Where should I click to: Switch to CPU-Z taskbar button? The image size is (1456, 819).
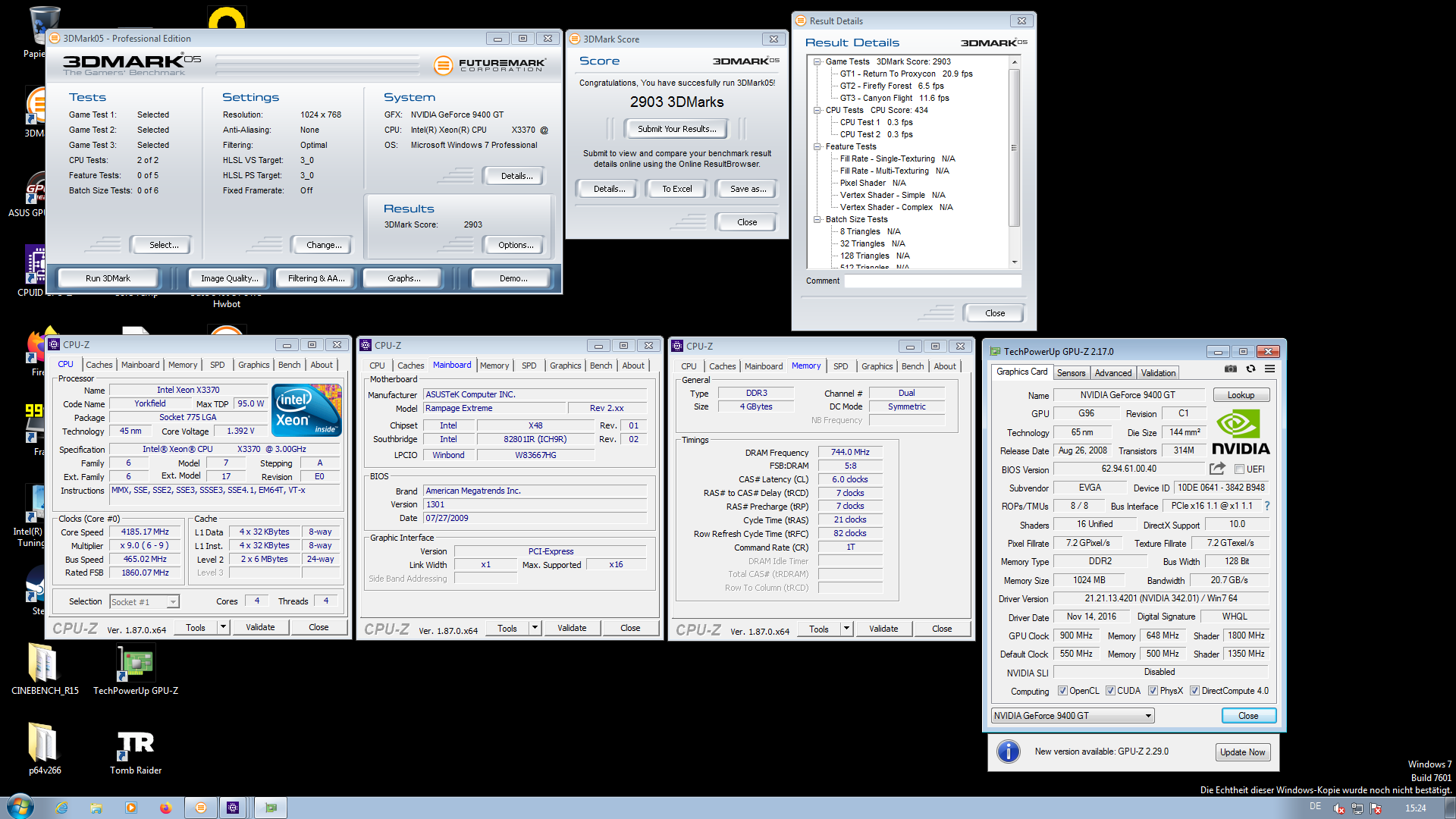(x=233, y=808)
